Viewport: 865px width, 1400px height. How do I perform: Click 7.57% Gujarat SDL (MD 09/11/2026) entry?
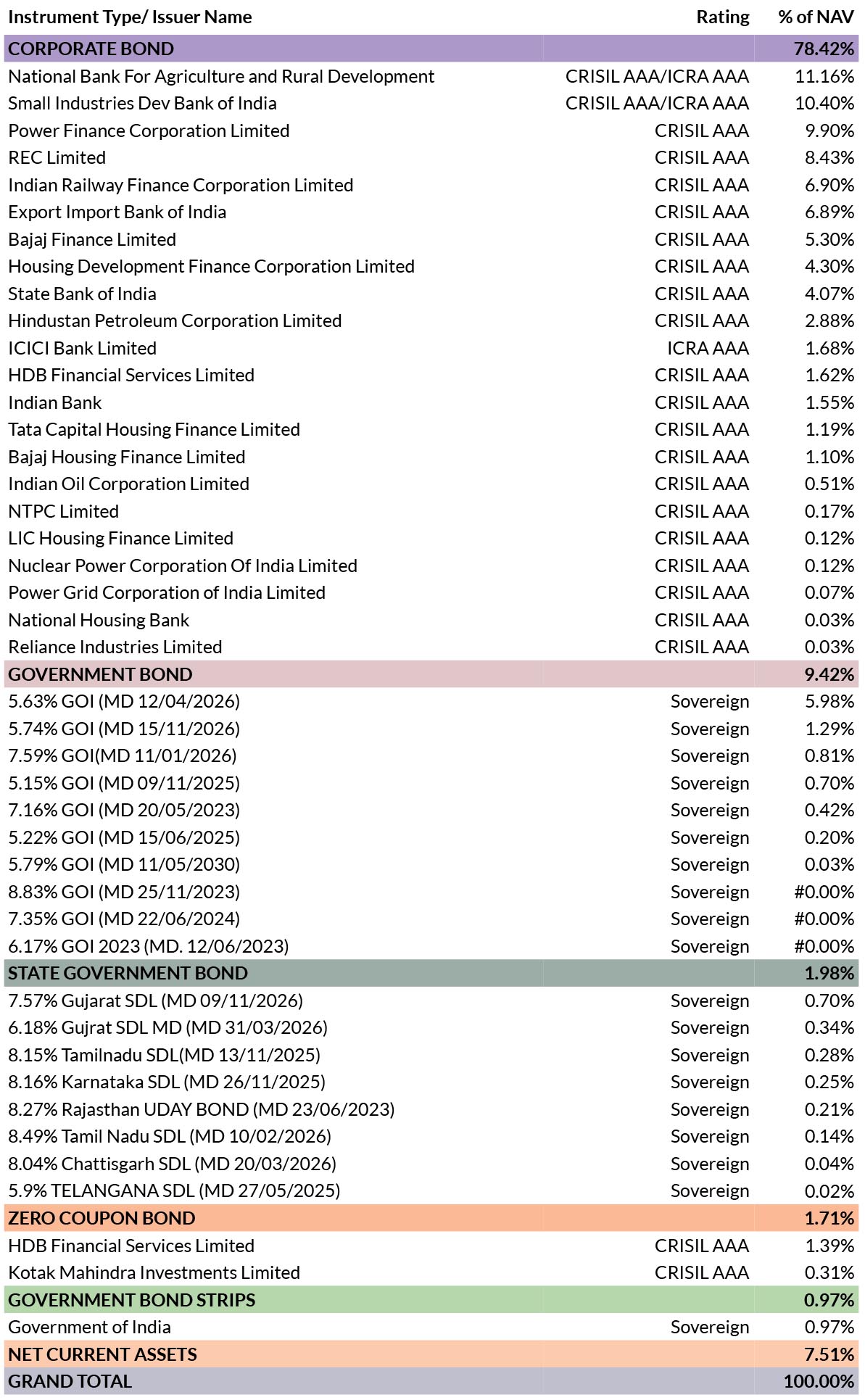coord(156,1001)
